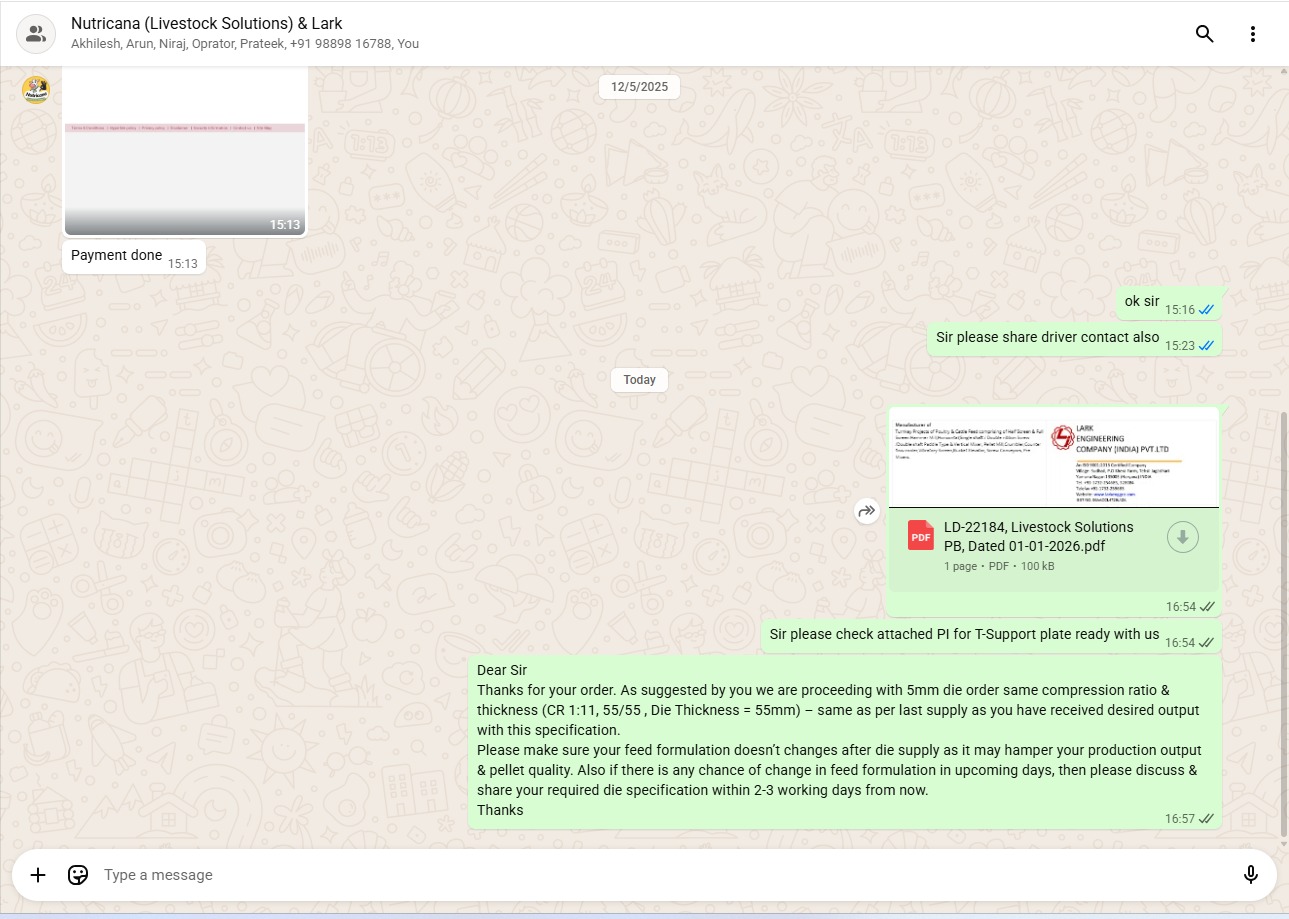
Task: Select the 'Payment done' message
Action: 116,256
